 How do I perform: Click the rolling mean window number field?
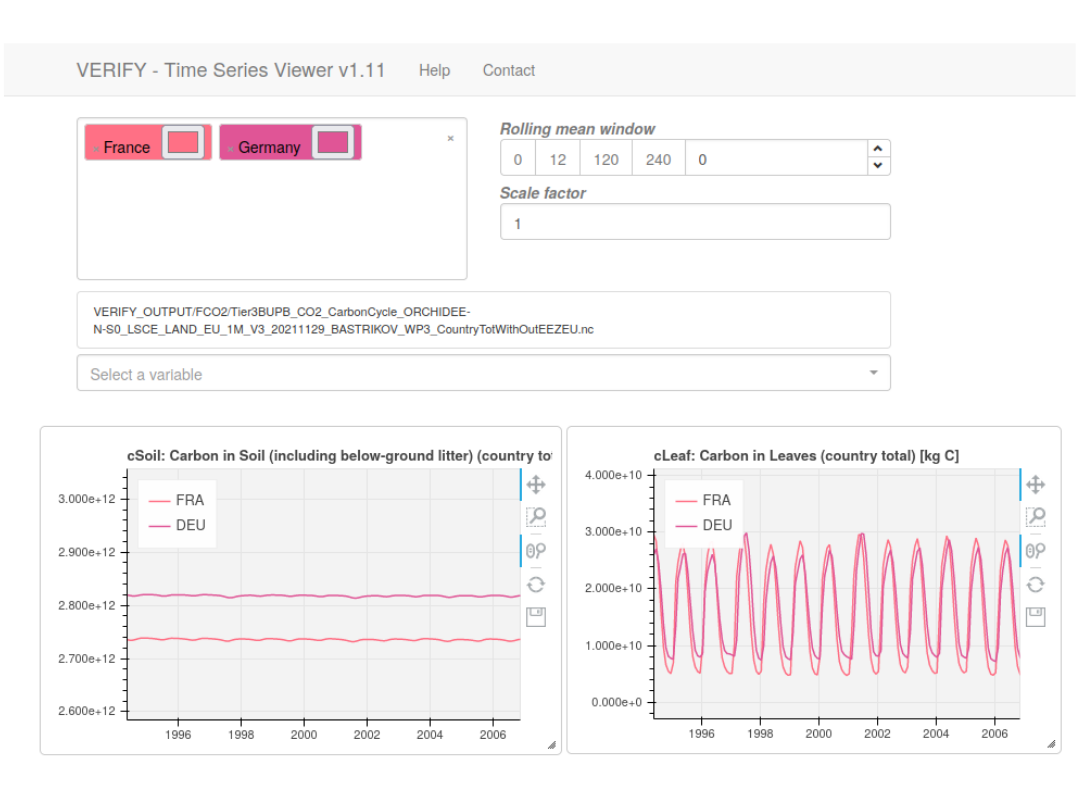click(x=776, y=160)
